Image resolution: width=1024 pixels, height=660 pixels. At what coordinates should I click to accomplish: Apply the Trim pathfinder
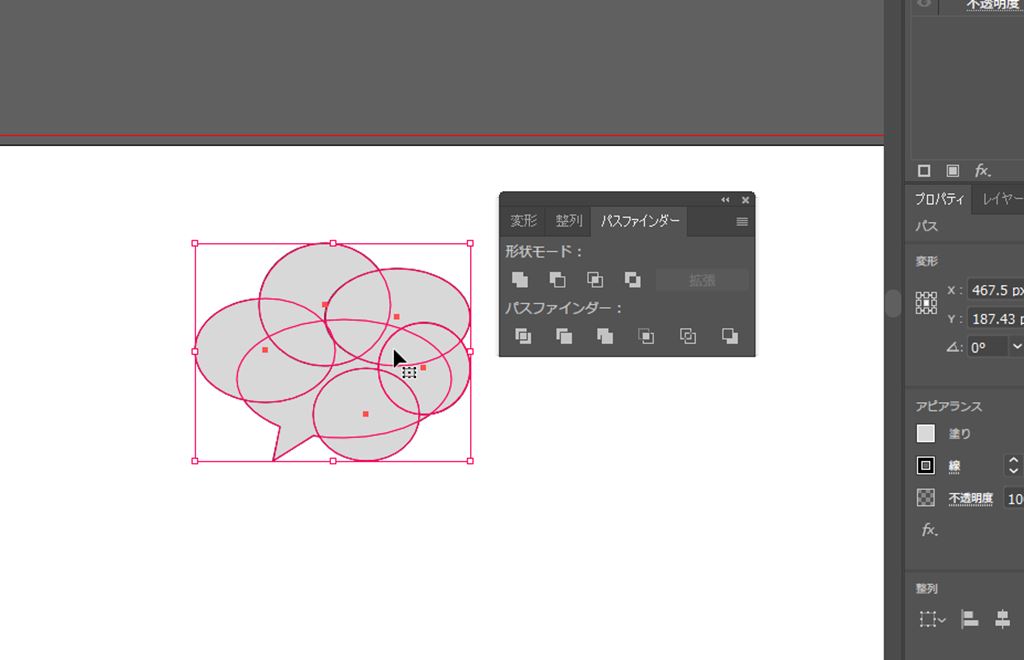564,336
